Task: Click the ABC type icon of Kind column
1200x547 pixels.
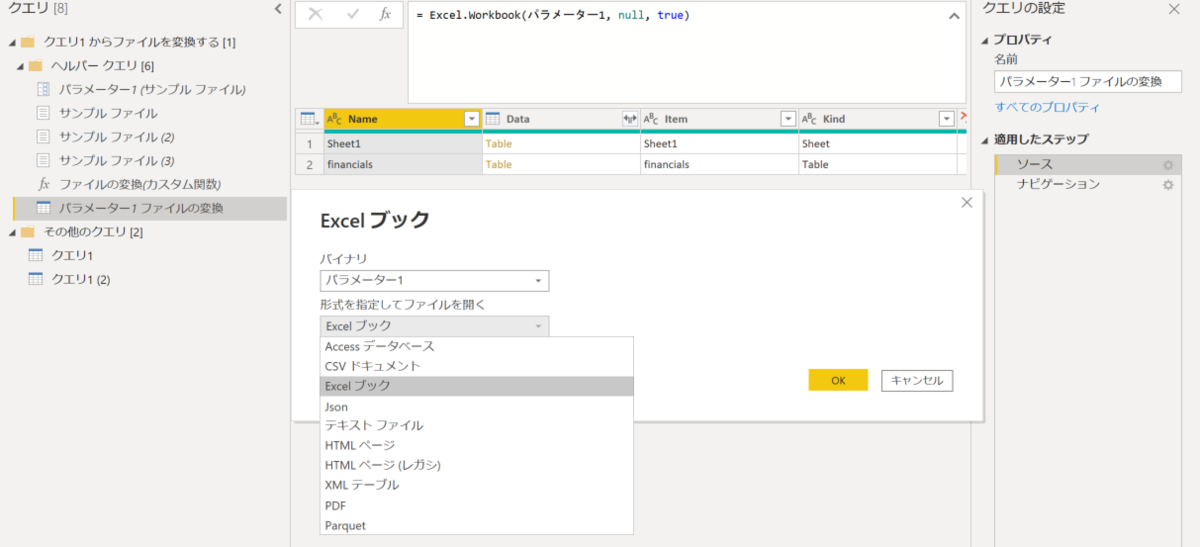Action: pos(810,119)
